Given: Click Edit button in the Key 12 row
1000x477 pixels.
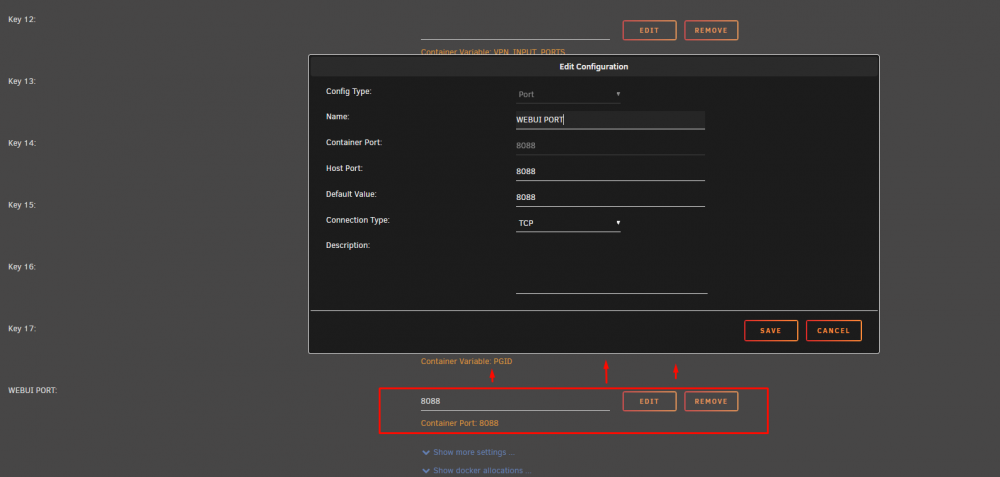Looking at the screenshot, I should coord(649,30).
